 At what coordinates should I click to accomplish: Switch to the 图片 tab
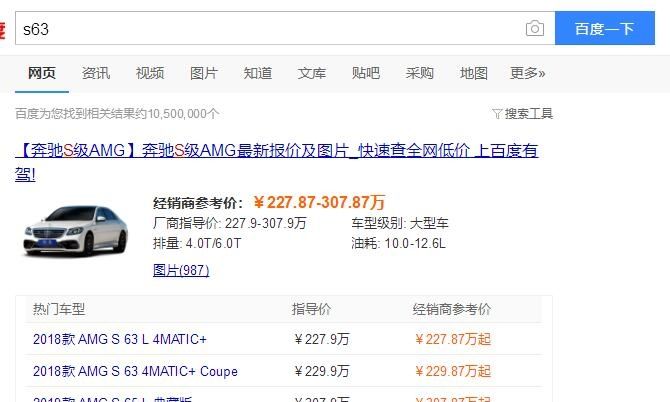coord(204,73)
